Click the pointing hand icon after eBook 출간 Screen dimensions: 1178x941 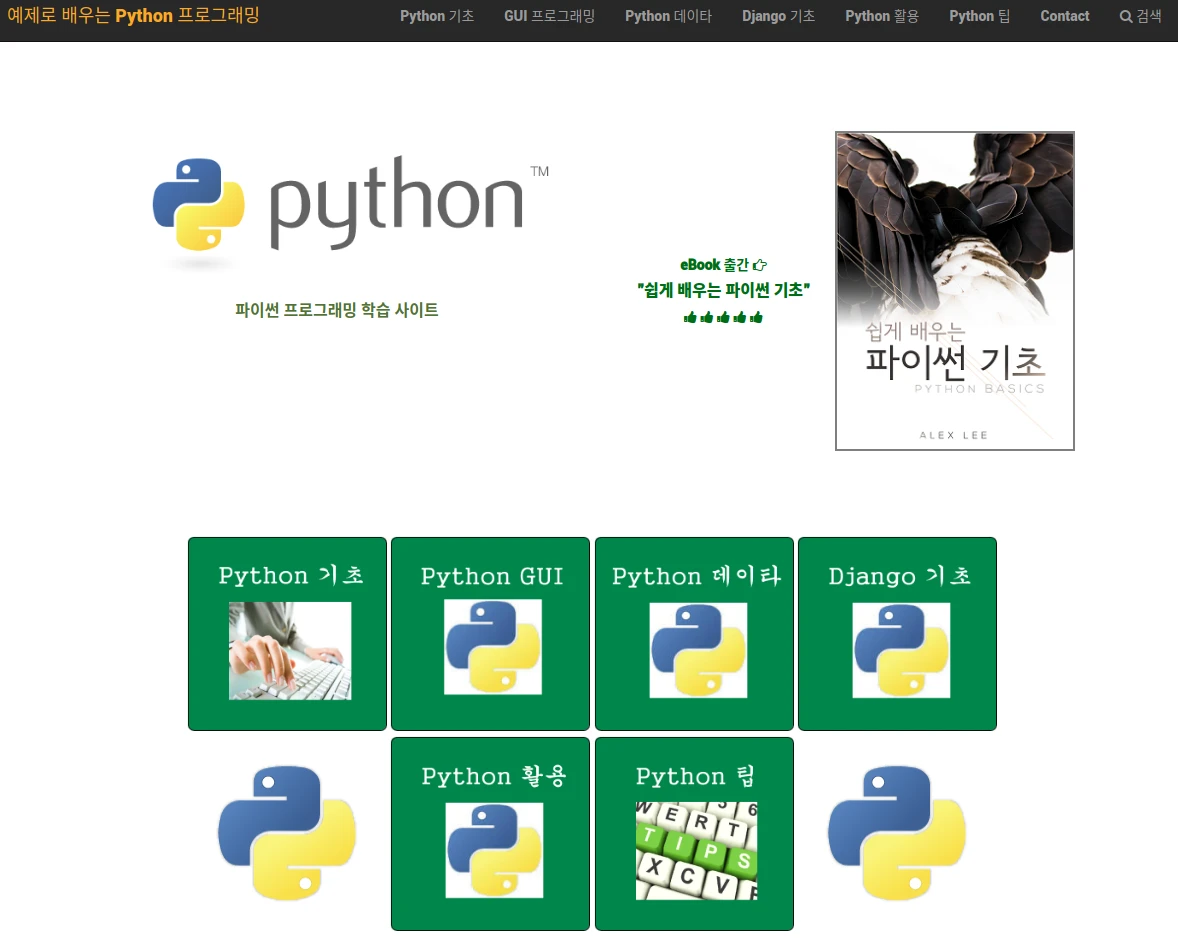pos(760,264)
